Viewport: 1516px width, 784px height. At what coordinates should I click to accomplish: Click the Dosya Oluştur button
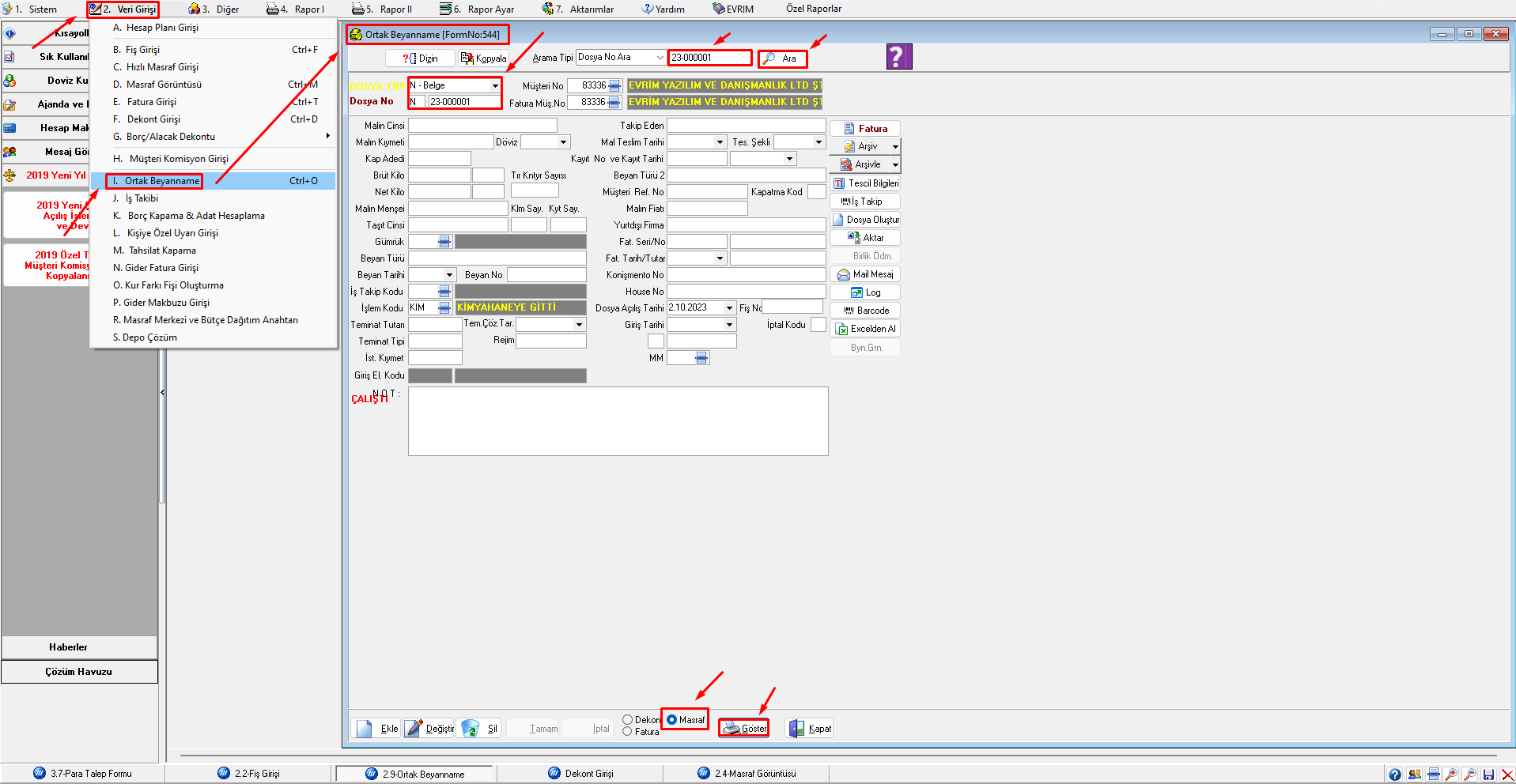tap(865, 220)
